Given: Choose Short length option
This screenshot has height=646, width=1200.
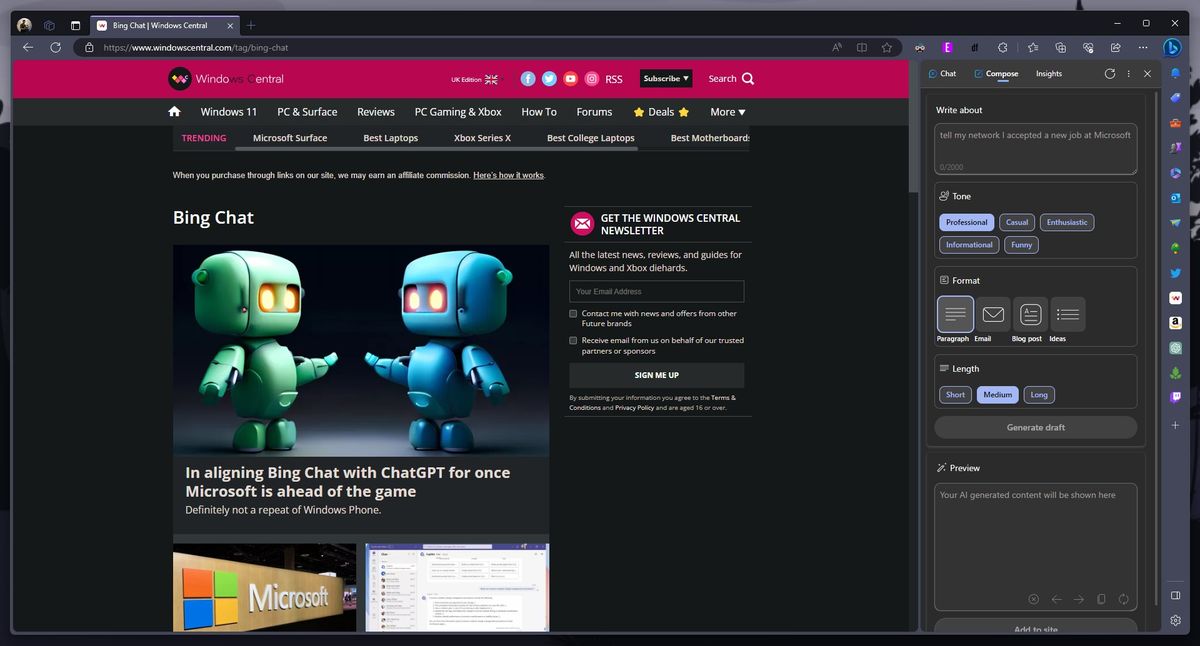Looking at the screenshot, I should click(x=955, y=395).
